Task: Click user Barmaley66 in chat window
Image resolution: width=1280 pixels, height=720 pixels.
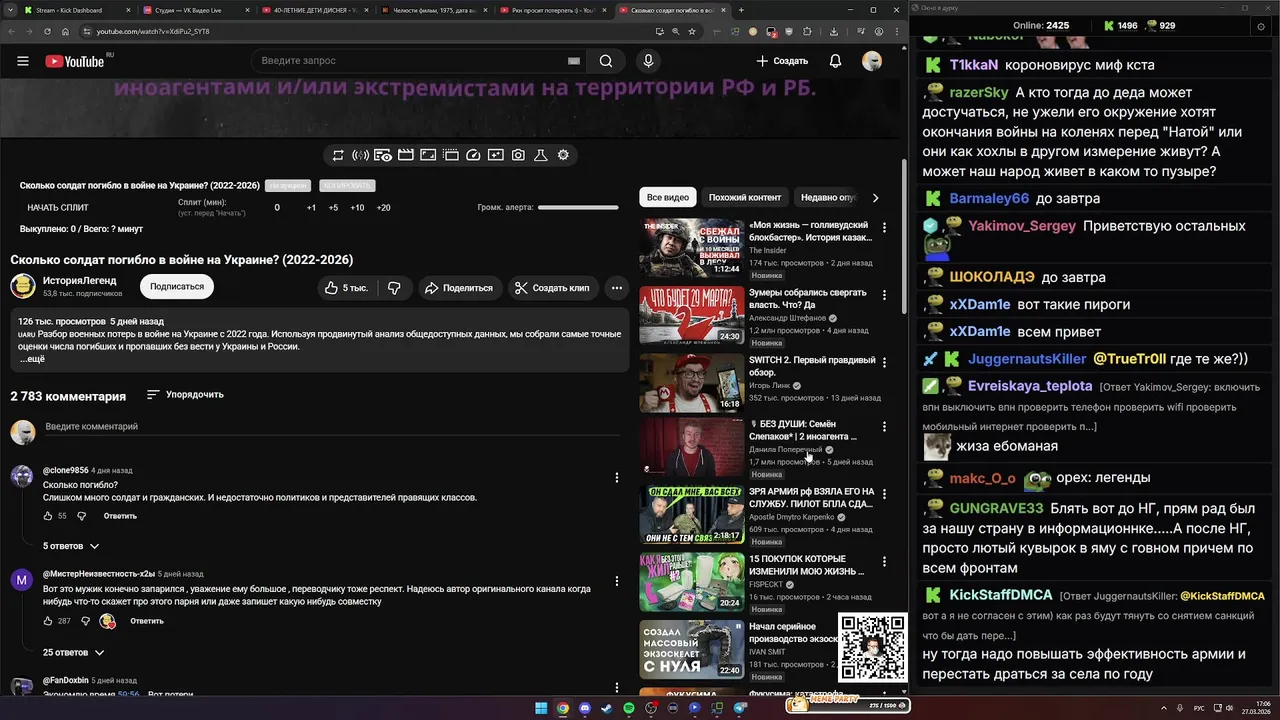Action: coord(989,198)
